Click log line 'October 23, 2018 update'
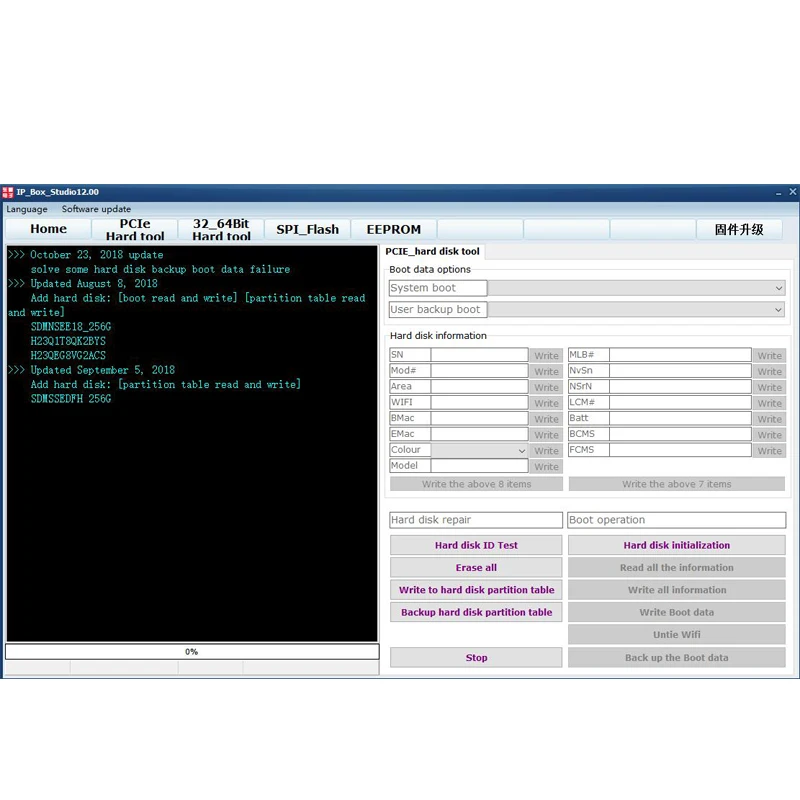800x800 pixels. click(x=96, y=255)
